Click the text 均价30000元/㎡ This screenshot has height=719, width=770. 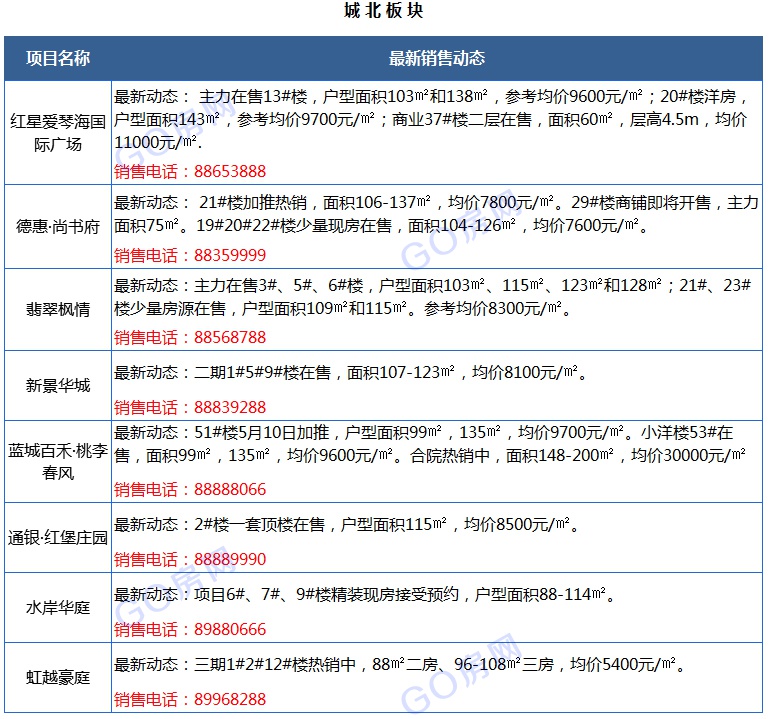tap(688, 456)
